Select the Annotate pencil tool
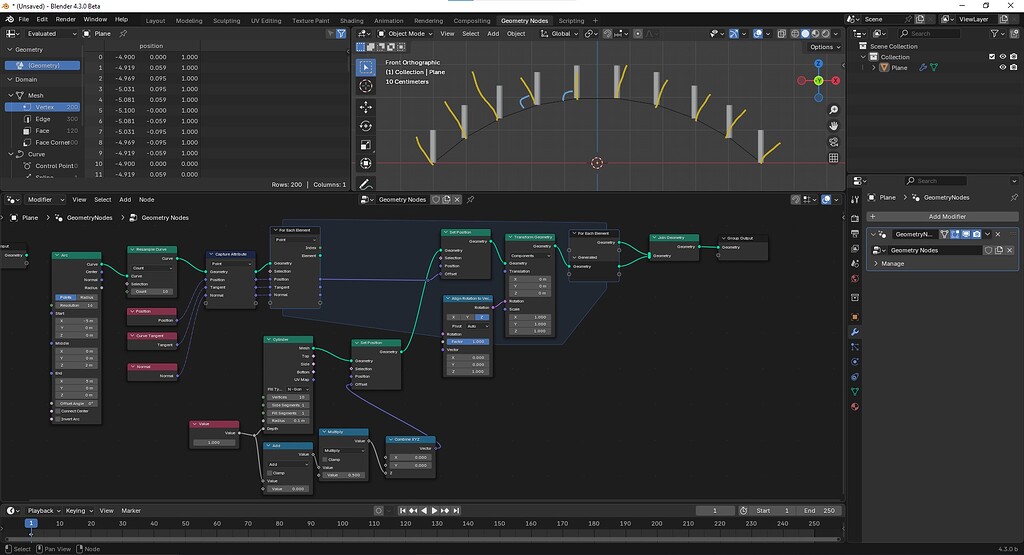1024x555 pixels. tap(366, 185)
